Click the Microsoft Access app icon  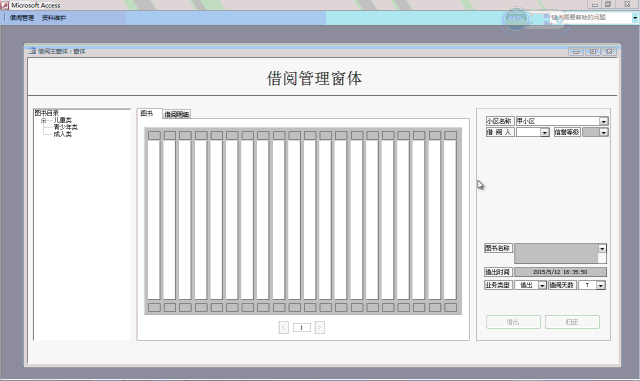[x=5, y=5]
